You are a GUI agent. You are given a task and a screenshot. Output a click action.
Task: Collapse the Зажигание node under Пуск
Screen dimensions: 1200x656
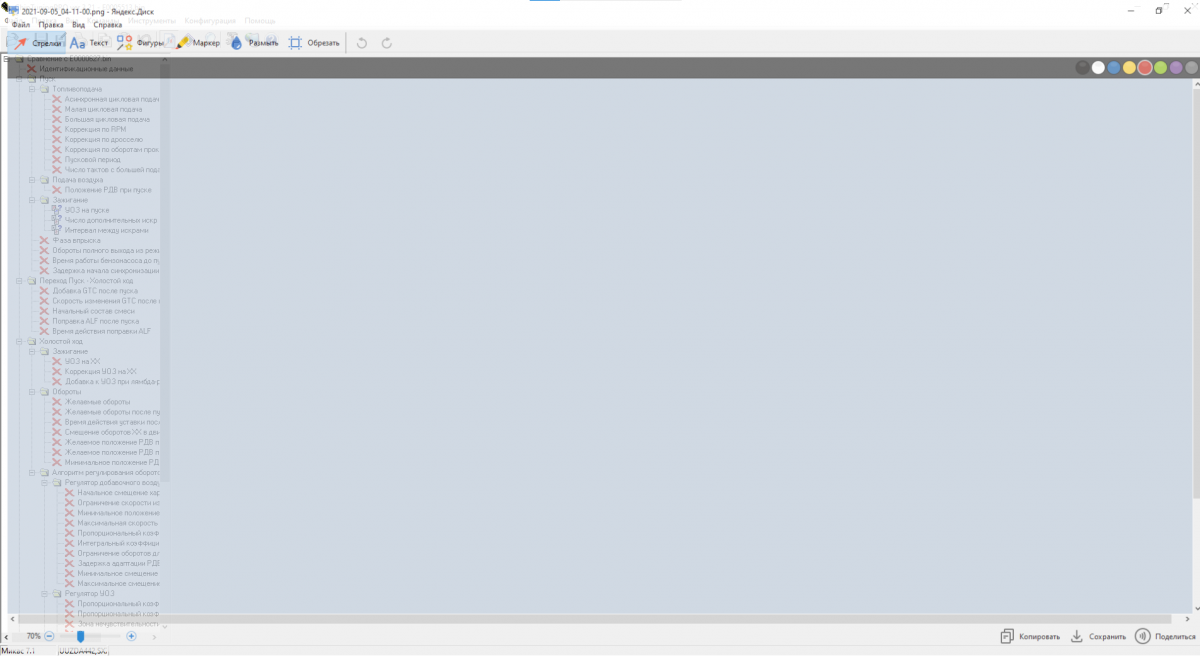coord(32,200)
